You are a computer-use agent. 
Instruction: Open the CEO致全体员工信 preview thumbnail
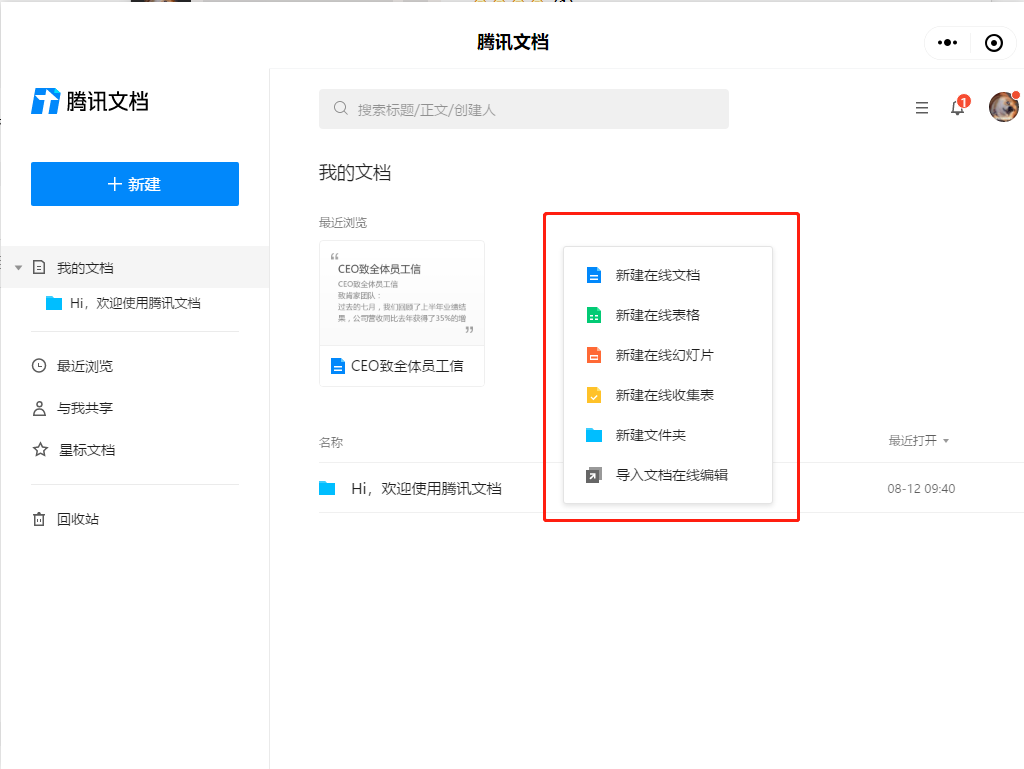point(402,293)
